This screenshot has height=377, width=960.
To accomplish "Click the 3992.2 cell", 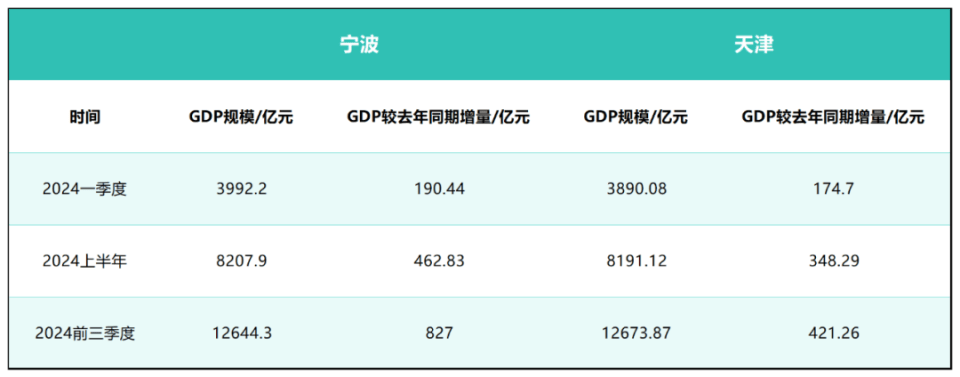I will point(241,189).
